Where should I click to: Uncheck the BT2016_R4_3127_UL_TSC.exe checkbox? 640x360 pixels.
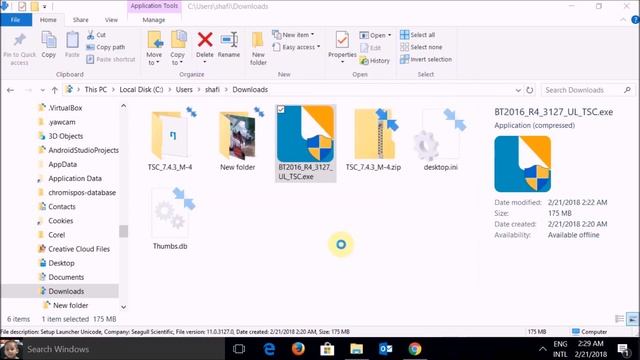coord(281,109)
